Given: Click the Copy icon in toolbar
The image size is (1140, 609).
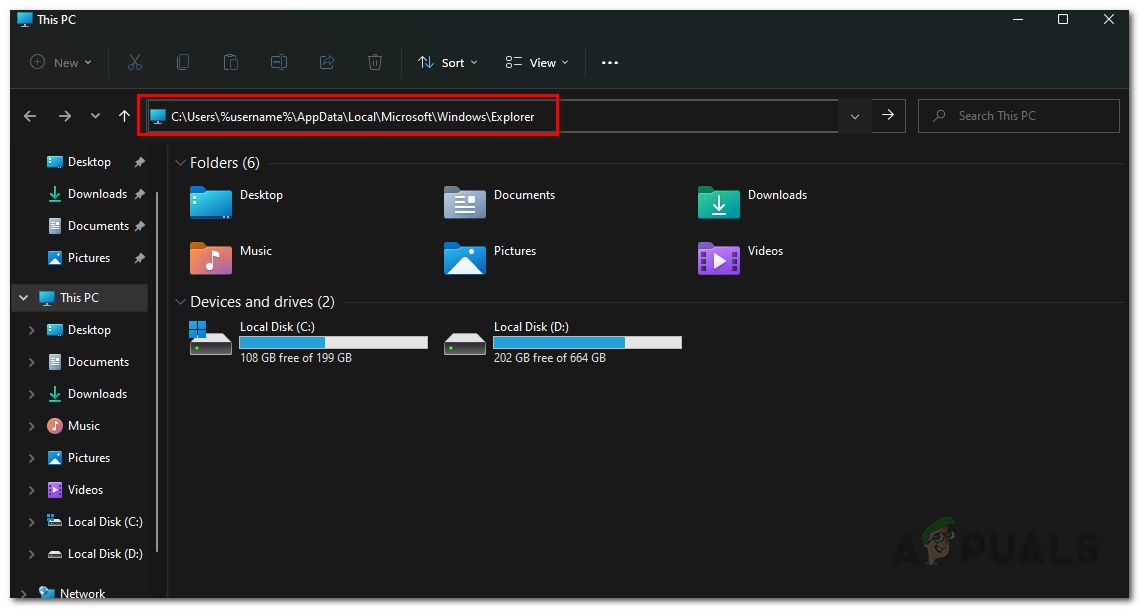Looking at the screenshot, I should [x=183, y=62].
